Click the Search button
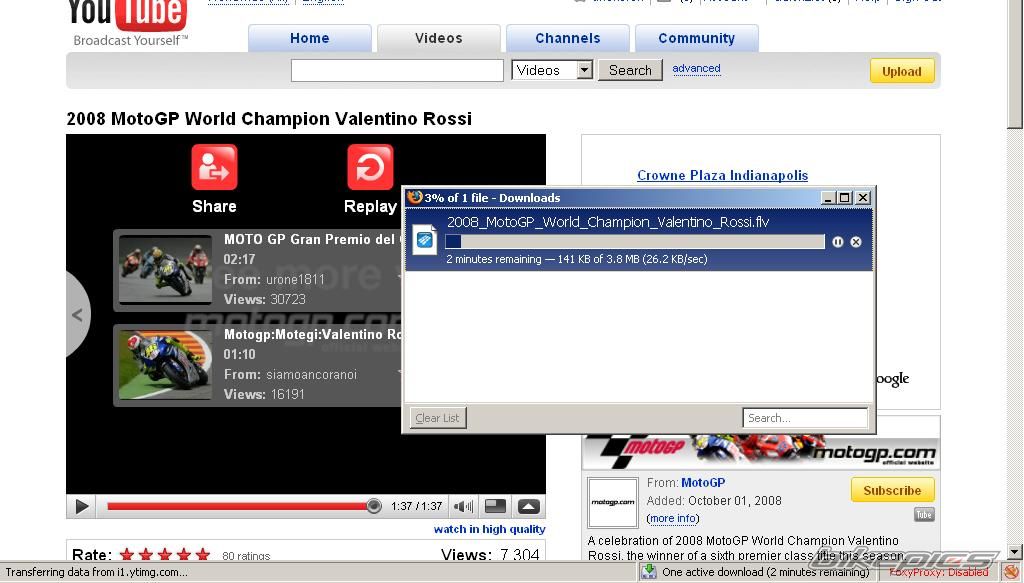Screen dimensions: 1024x583 point(630,70)
